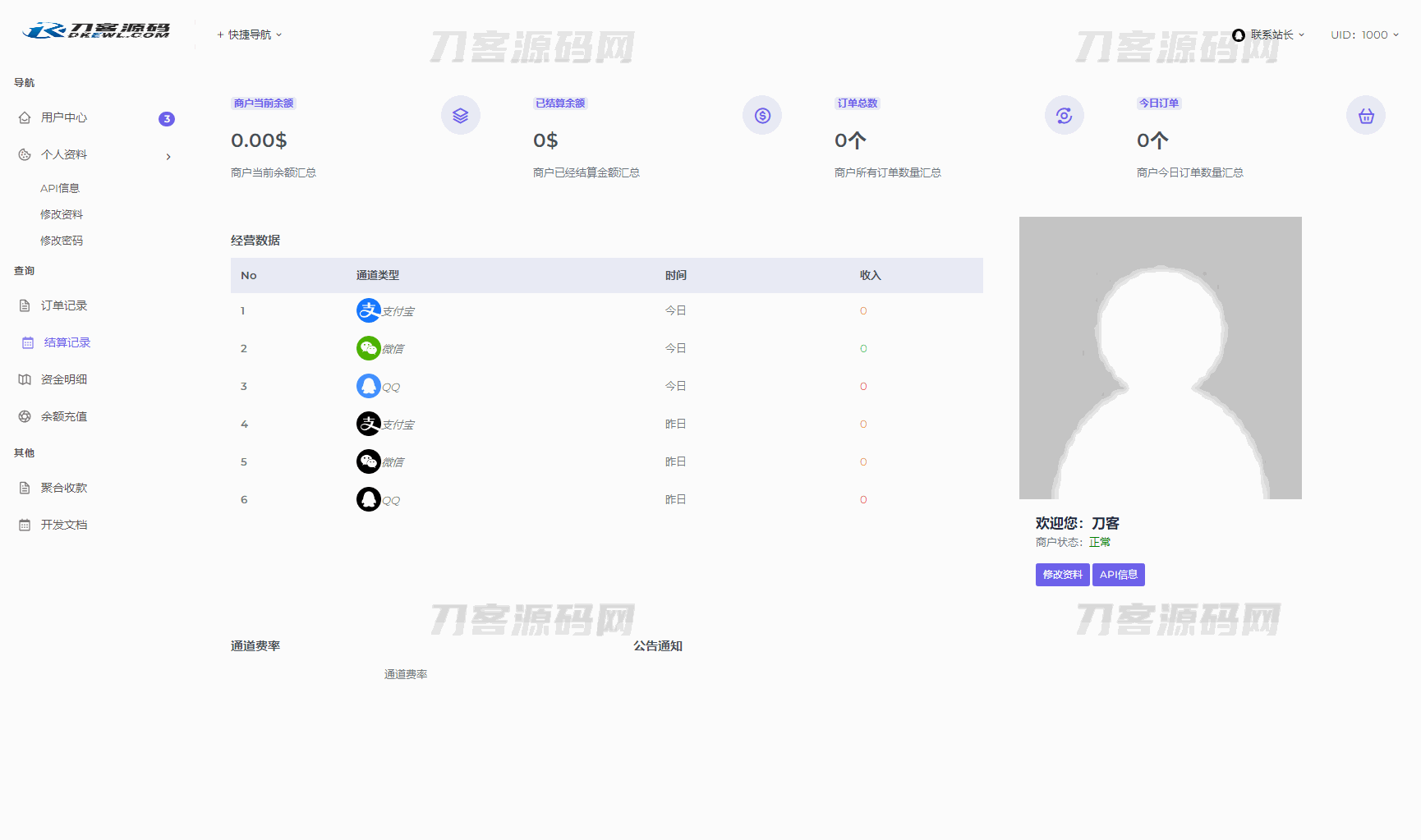The height and width of the screenshot is (840, 1421).
Task: Click the purple API信息 button
Action: [x=1118, y=575]
